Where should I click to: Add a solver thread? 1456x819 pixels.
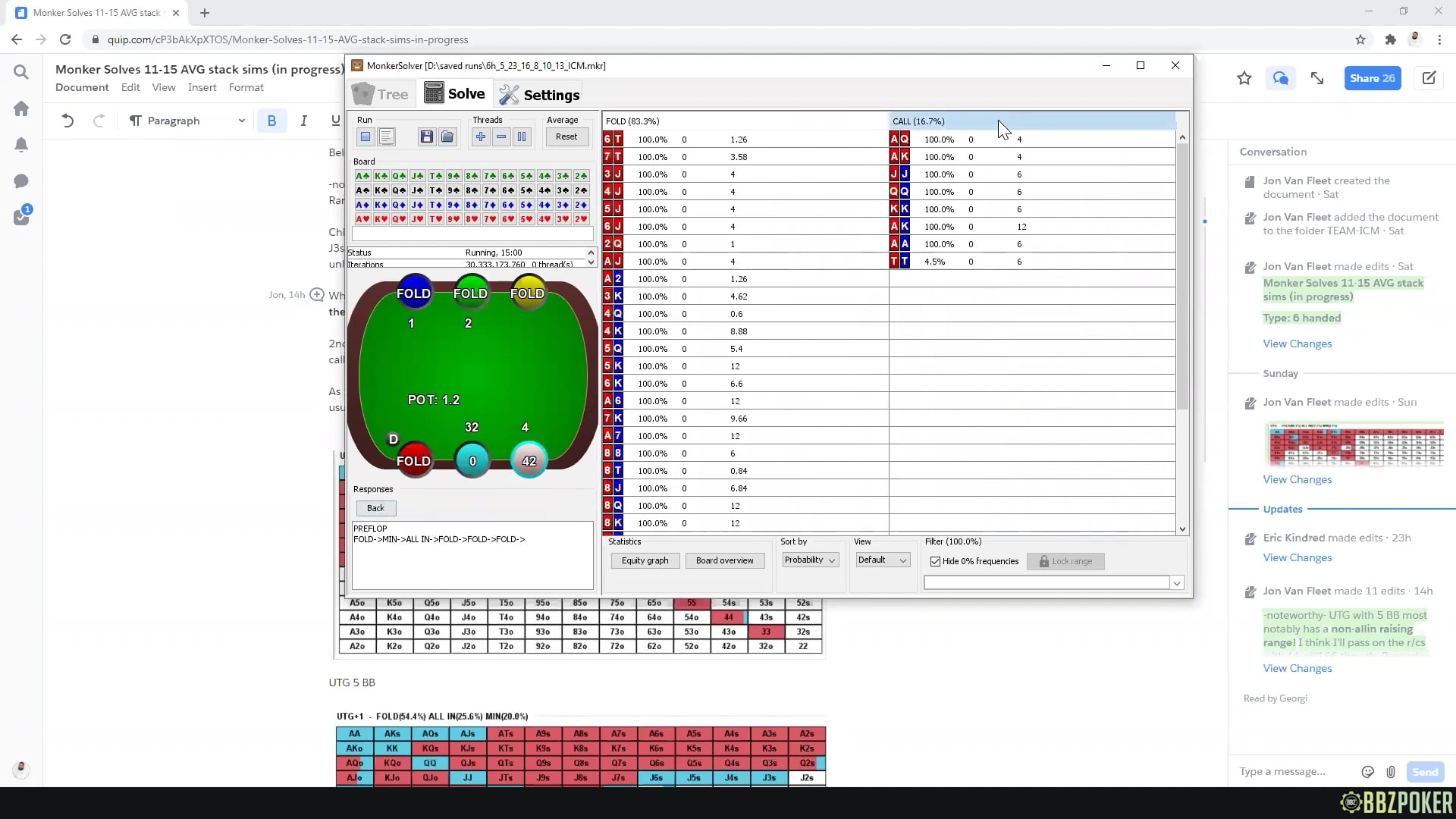pos(481,136)
